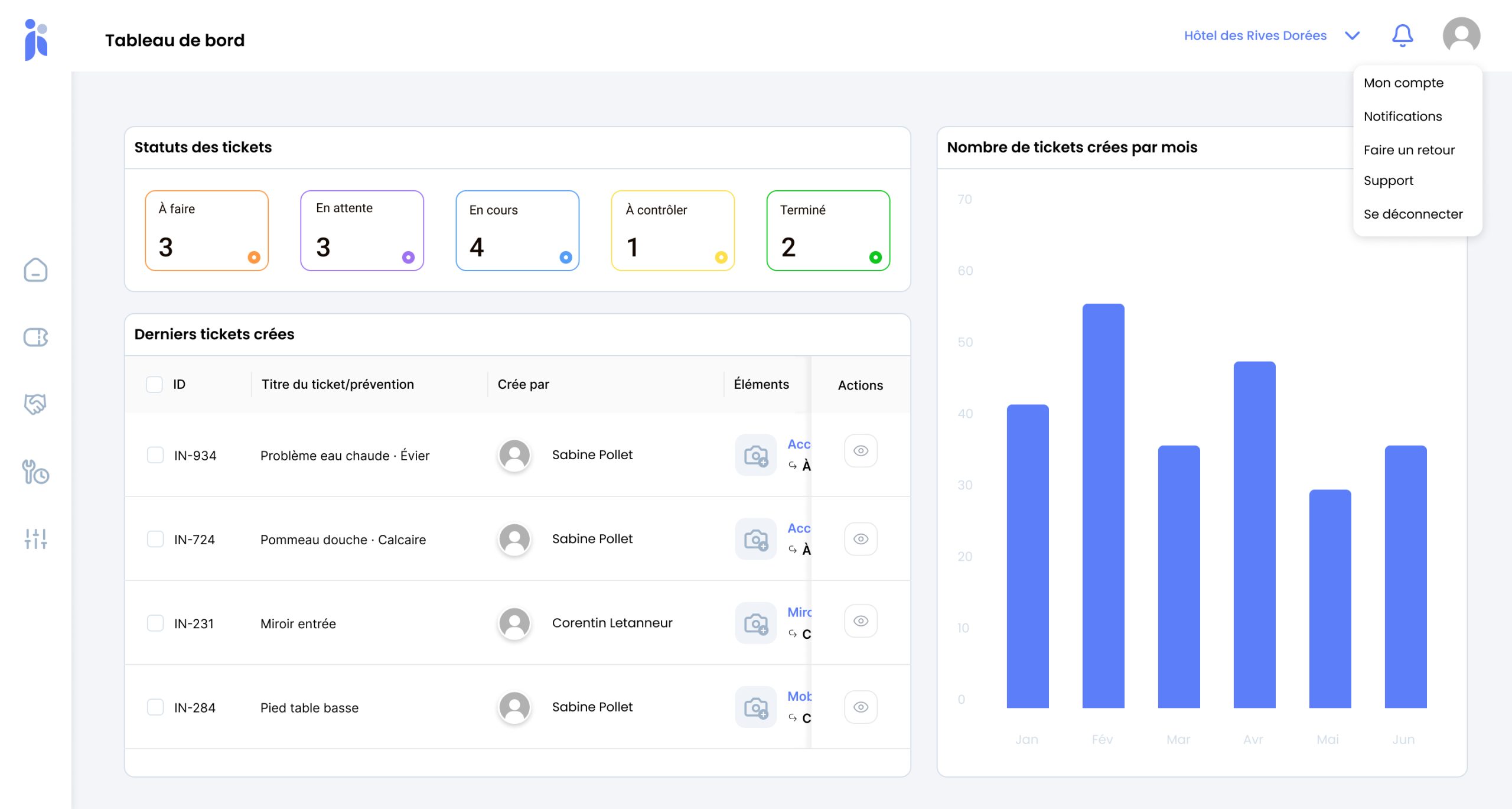Viewport: 1512px width, 809px height.
Task: Toggle the select-all checkbox in header
Action: pos(154,385)
